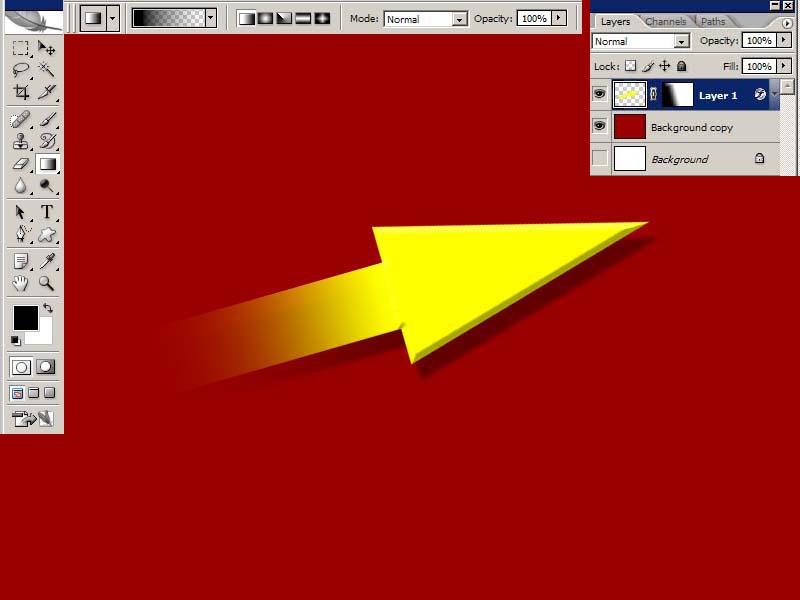The width and height of the screenshot is (800, 600).
Task: Open the Fill slider arrow
Action: [x=784, y=66]
